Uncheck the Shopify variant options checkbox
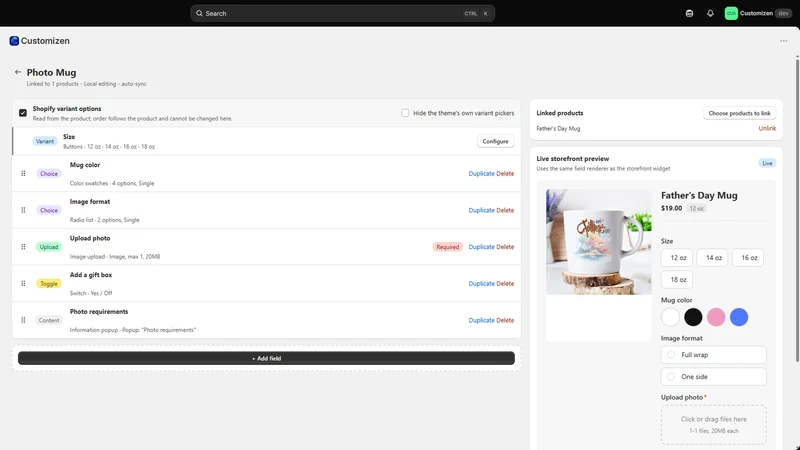This screenshot has width=800, height=450. pyautogui.click(x=23, y=113)
